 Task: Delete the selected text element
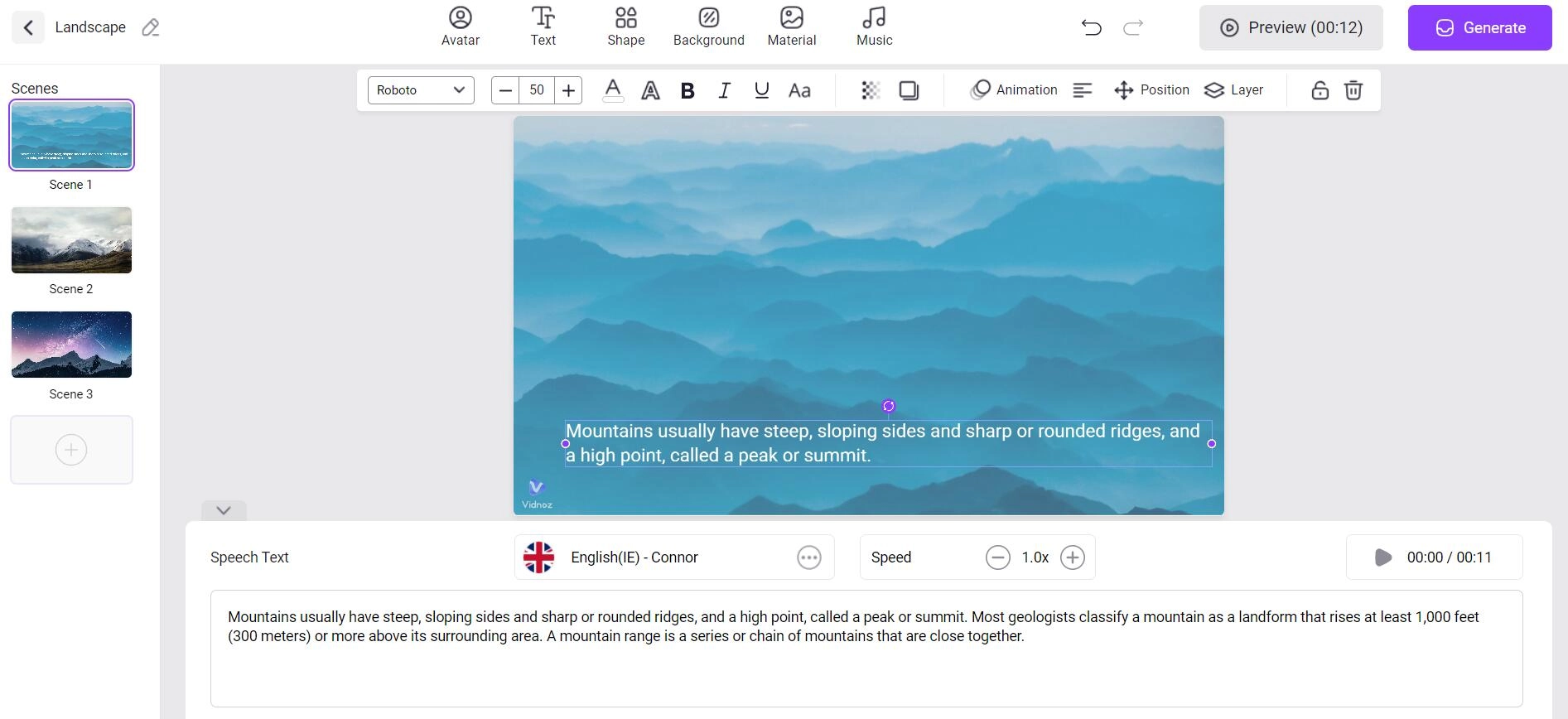1353,90
